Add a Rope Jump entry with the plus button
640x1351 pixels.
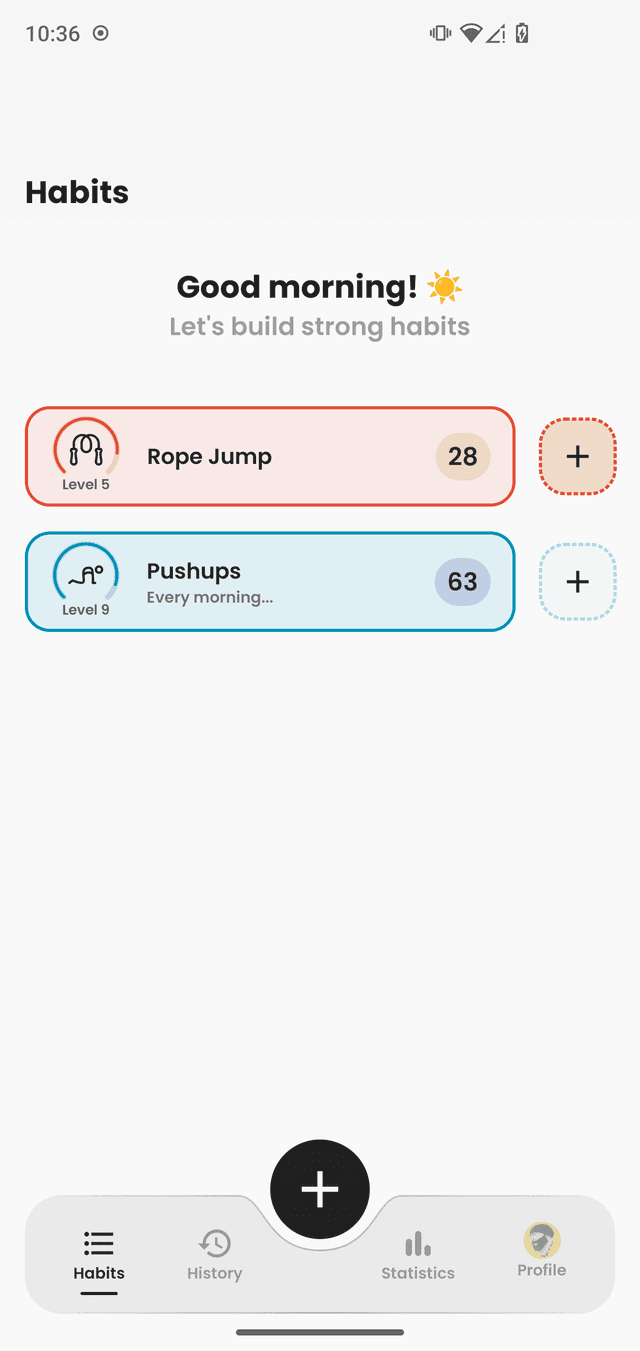(x=577, y=457)
